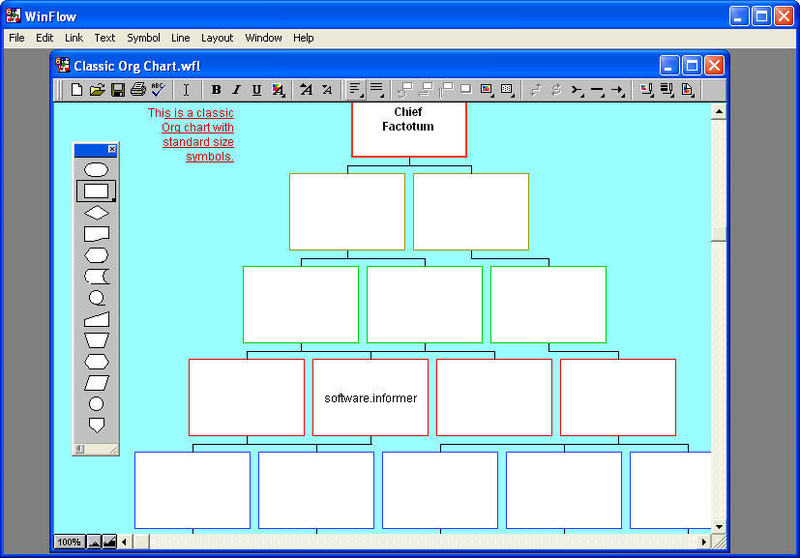
Task: Save the chart with floppy icon
Action: (x=118, y=90)
